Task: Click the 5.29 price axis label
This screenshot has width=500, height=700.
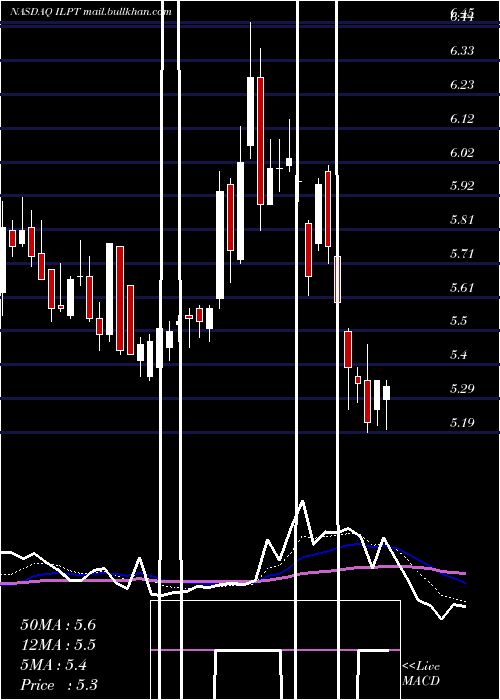Action: [462, 388]
